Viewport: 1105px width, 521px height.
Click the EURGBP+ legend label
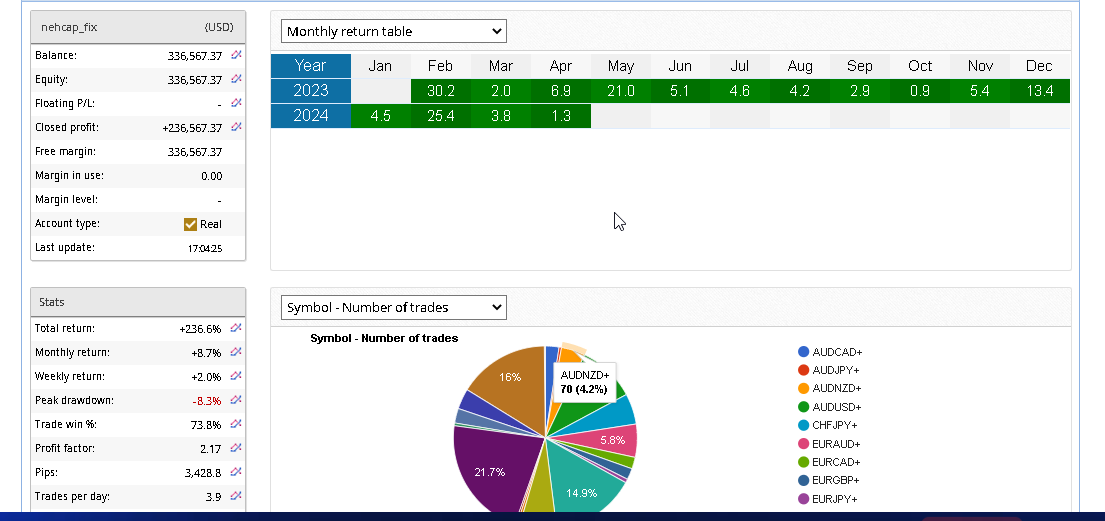[837, 481]
